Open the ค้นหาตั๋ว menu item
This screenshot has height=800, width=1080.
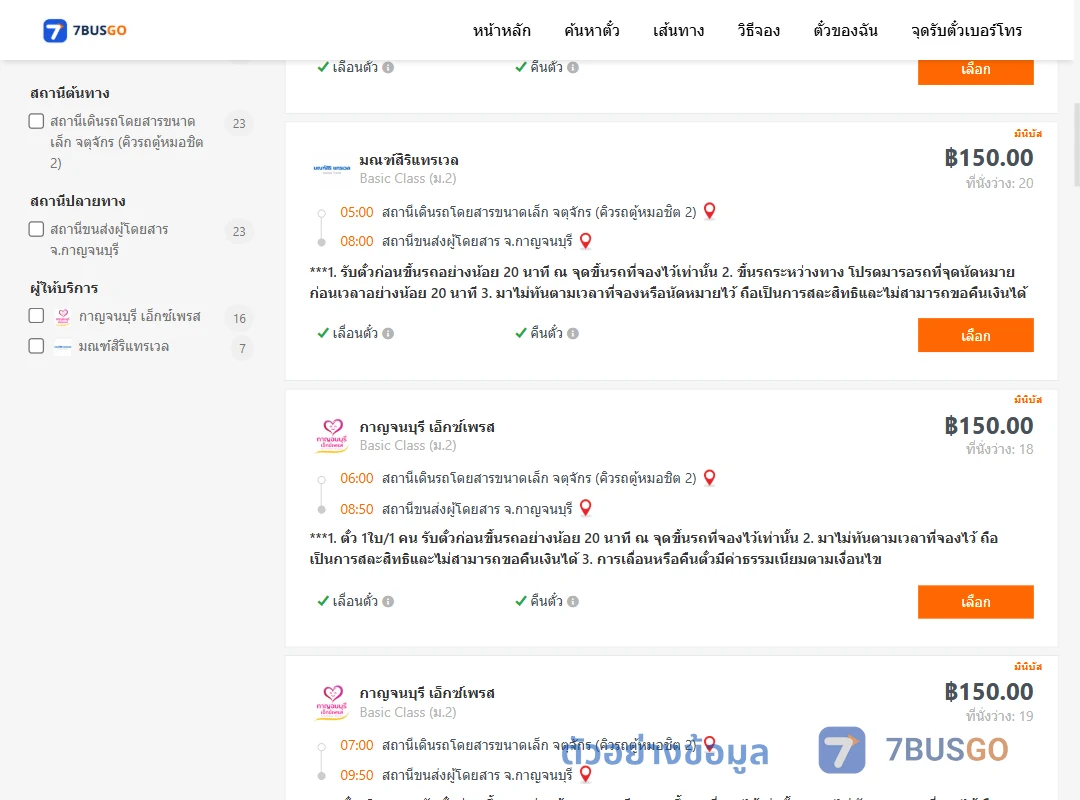[x=592, y=30]
